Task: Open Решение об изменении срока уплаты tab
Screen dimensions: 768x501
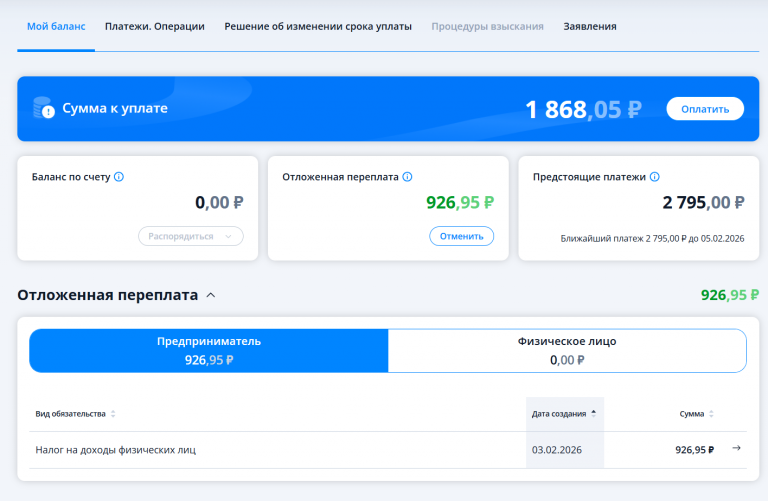Action: click(318, 26)
